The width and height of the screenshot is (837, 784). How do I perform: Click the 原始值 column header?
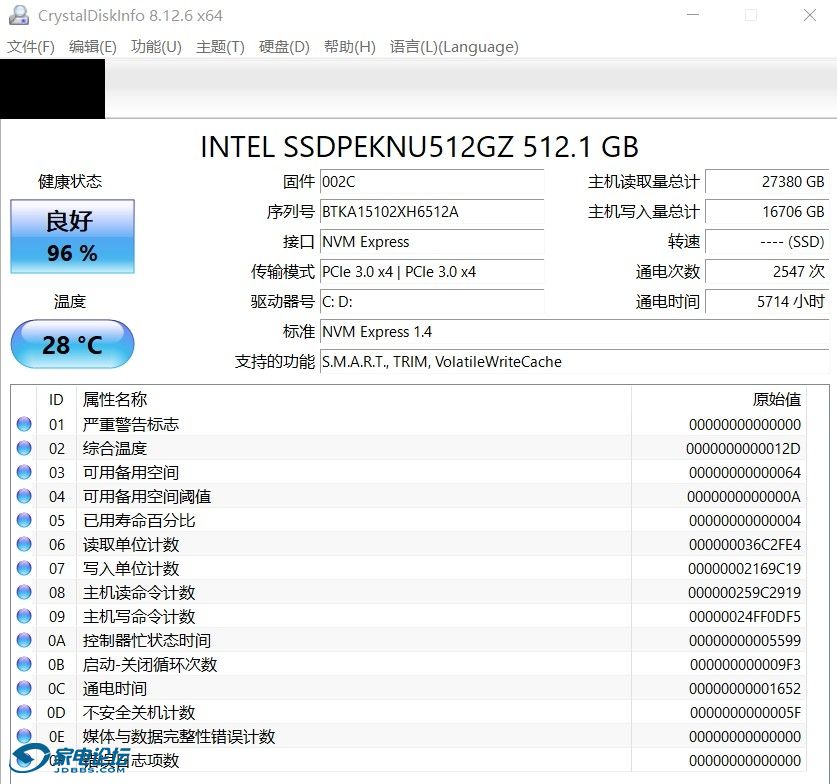[x=776, y=399]
